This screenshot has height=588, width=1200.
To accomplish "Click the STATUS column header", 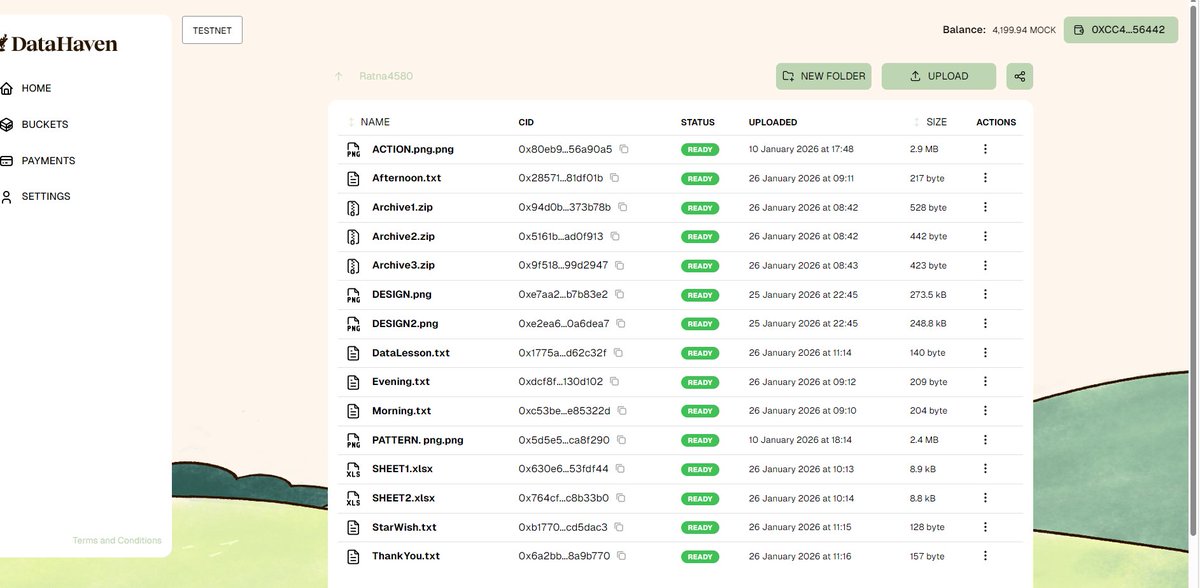I will [698, 122].
